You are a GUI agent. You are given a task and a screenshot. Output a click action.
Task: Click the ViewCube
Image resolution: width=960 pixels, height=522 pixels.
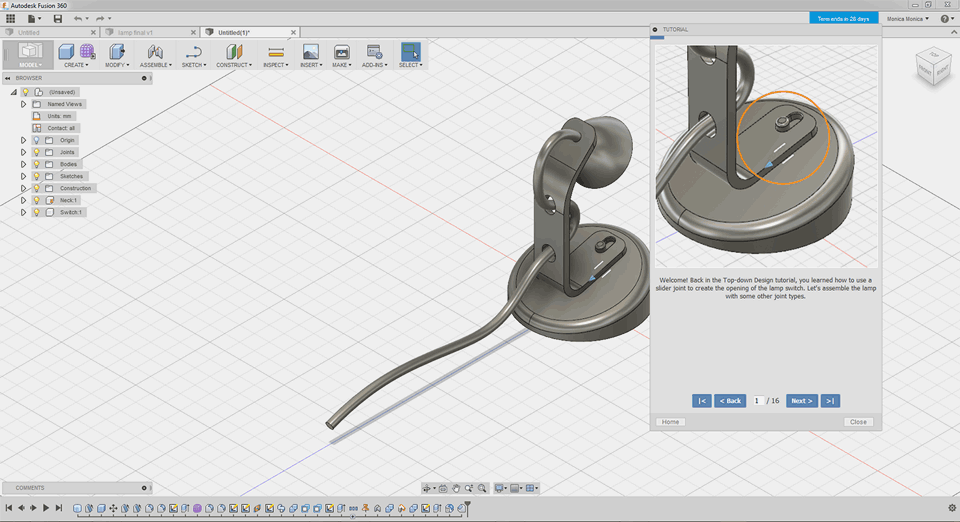pos(934,67)
